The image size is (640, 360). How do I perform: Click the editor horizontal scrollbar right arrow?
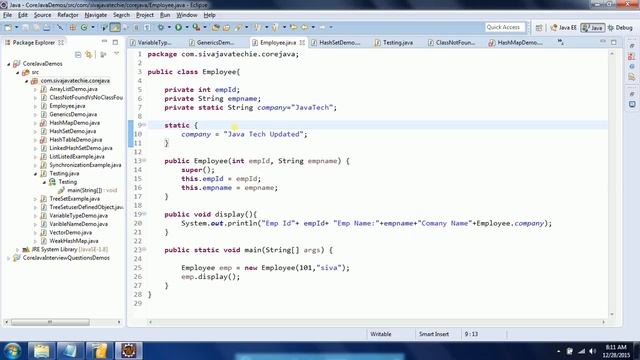click(604, 322)
